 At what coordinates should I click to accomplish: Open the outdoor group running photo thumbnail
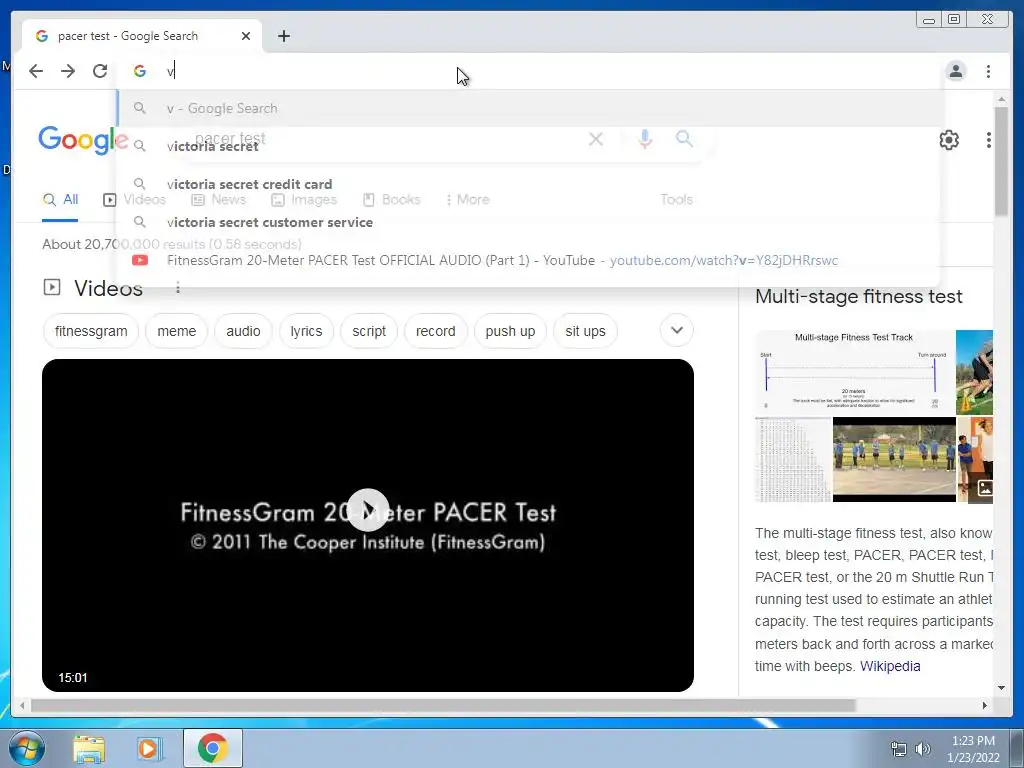click(x=894, y=460)
